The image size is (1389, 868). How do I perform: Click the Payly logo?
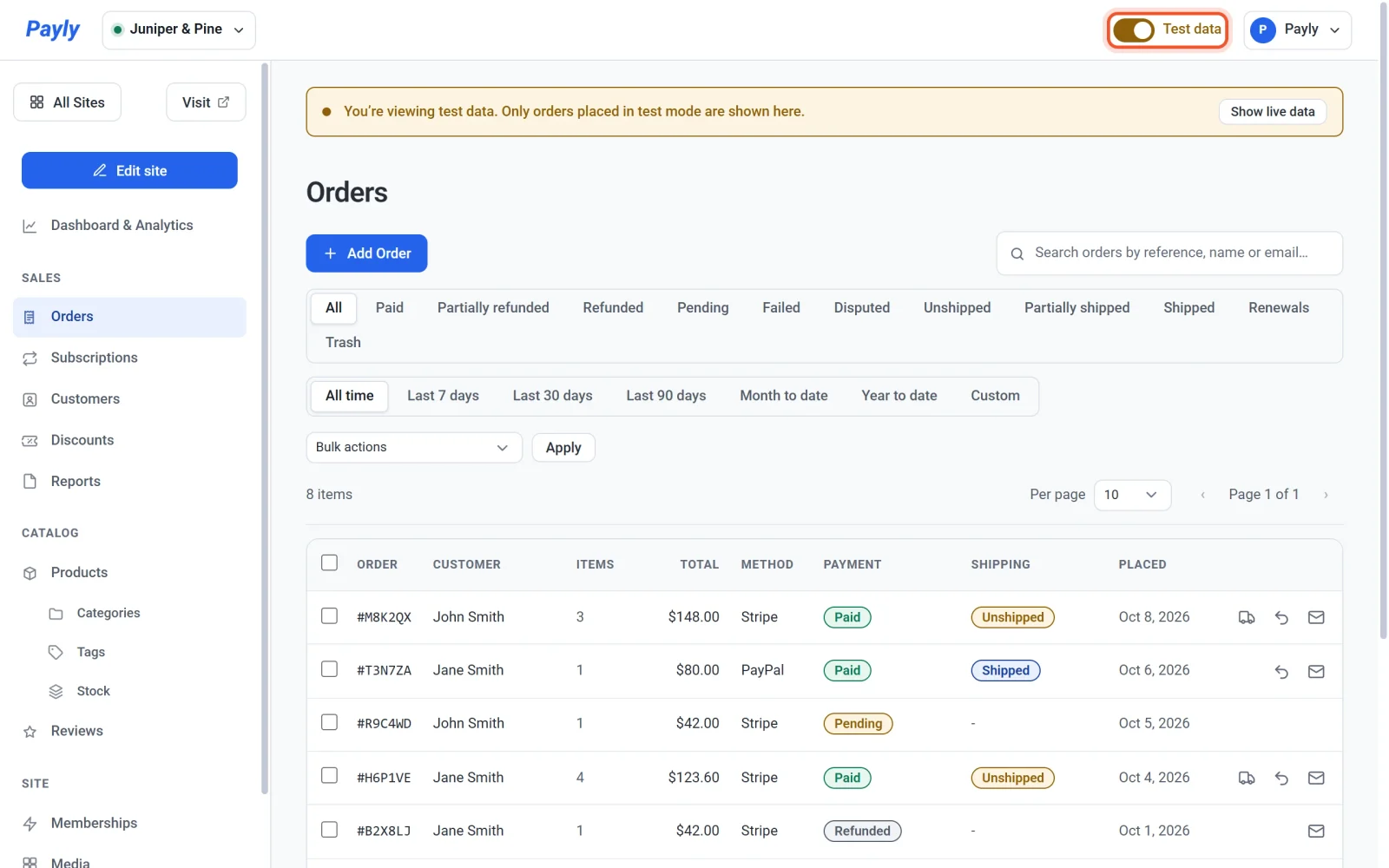coord(52,30)
